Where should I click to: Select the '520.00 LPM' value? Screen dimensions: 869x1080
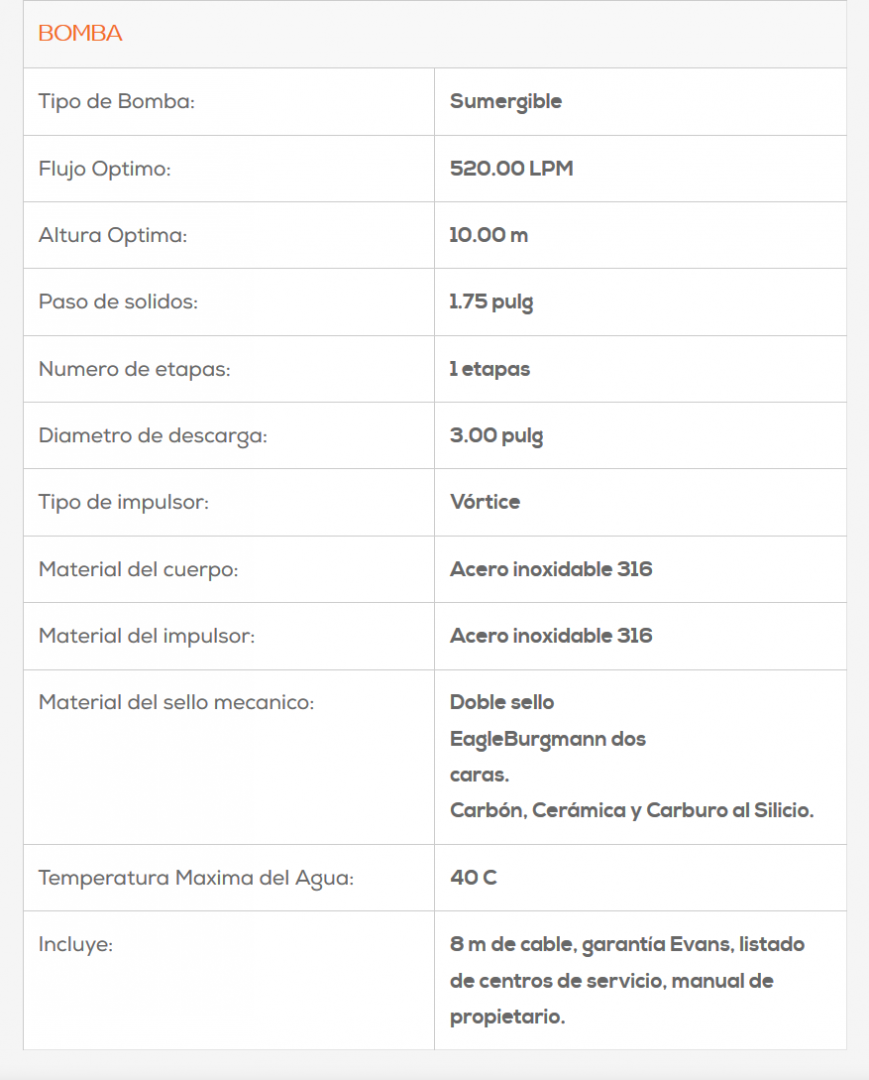pos(511,169)
